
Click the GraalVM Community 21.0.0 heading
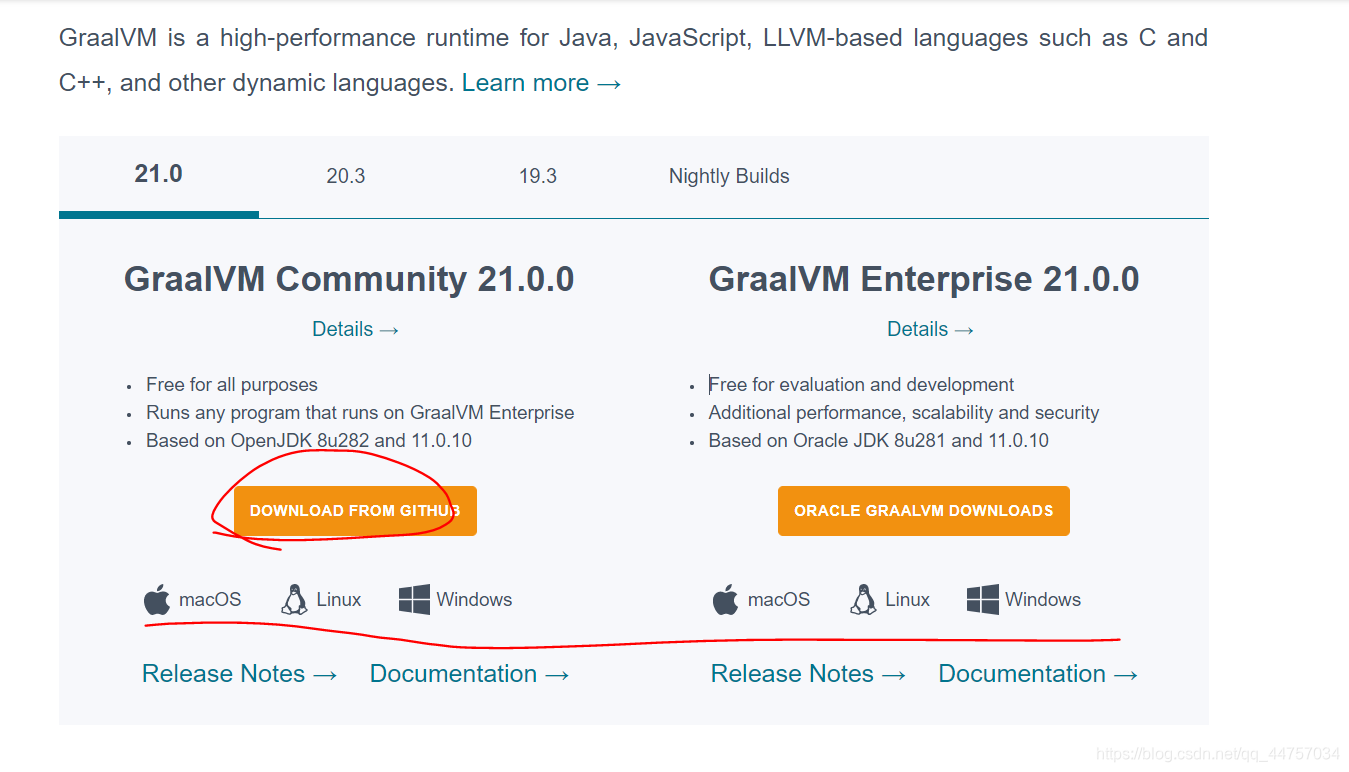[x=349, y=279]
